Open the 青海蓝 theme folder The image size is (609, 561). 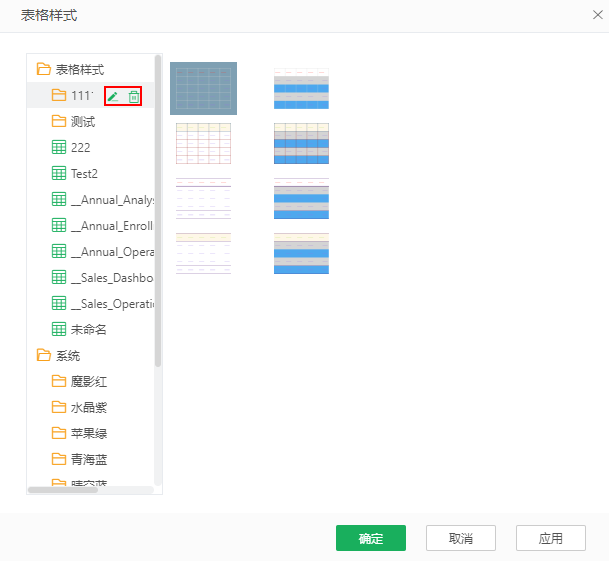point(89,460)
